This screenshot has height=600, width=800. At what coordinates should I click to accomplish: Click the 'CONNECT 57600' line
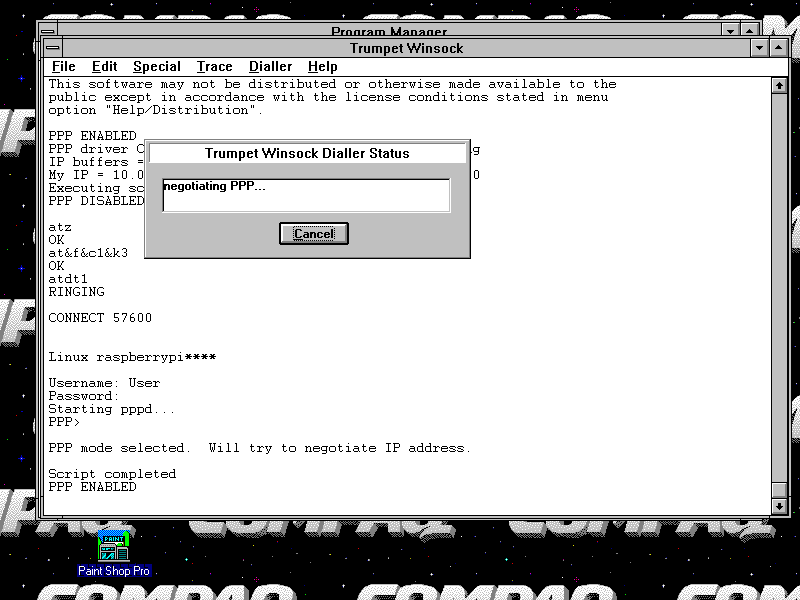click(100, 318)
